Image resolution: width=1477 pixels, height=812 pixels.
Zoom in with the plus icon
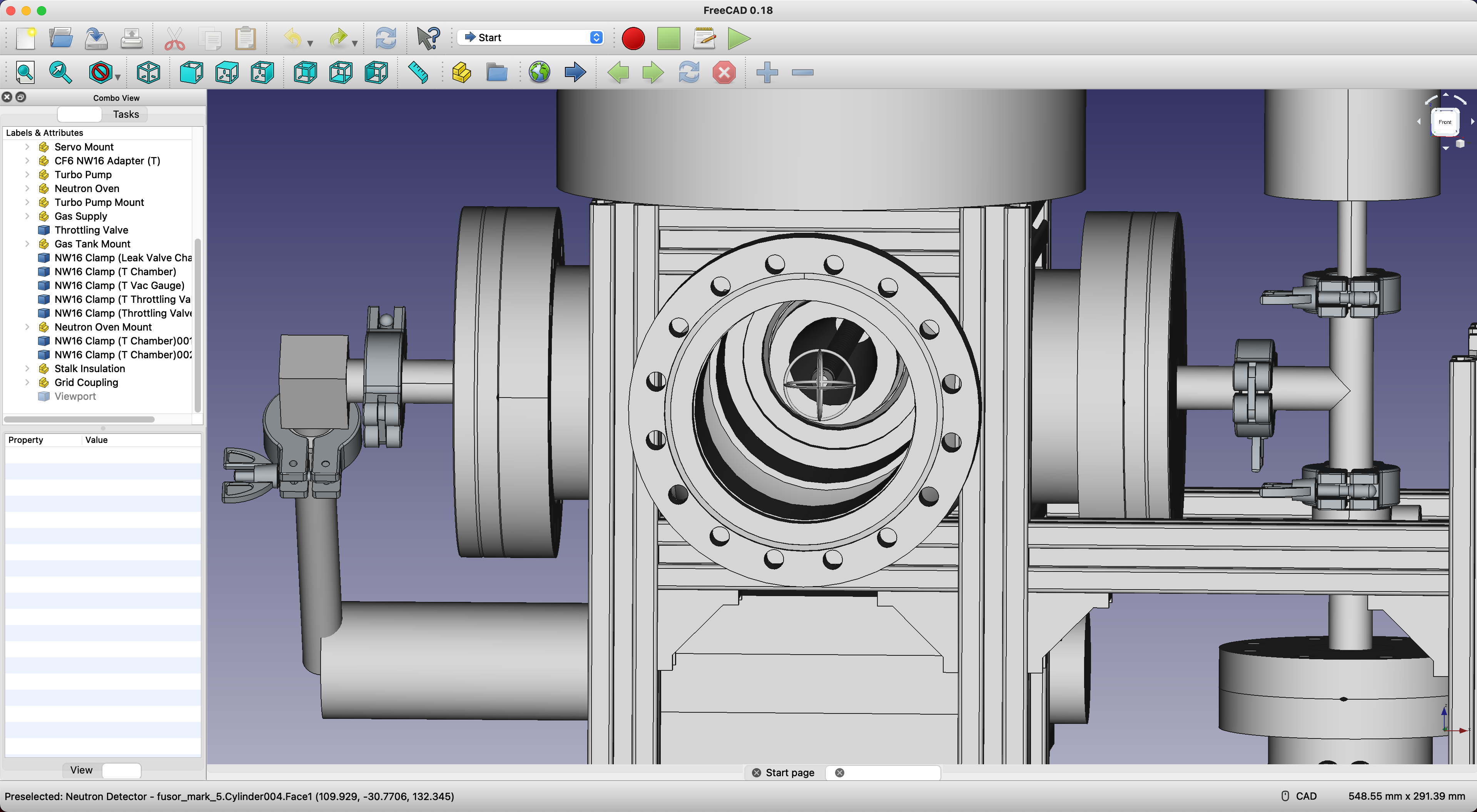(767, 72)
